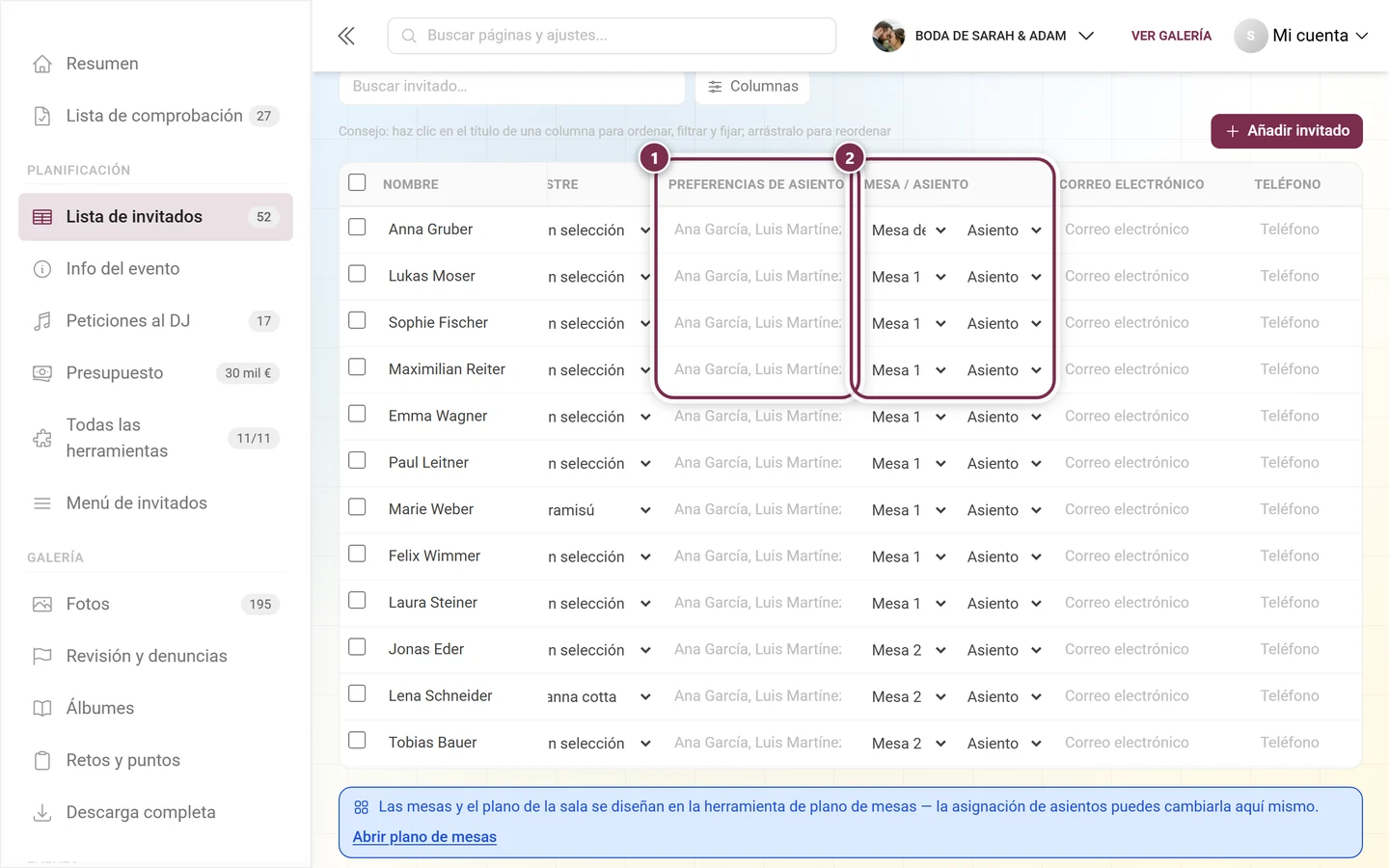This screenshot has width=1389, height=868.
Task: Click the wedding couple avatar photo
Action: (x=888, y=36)
